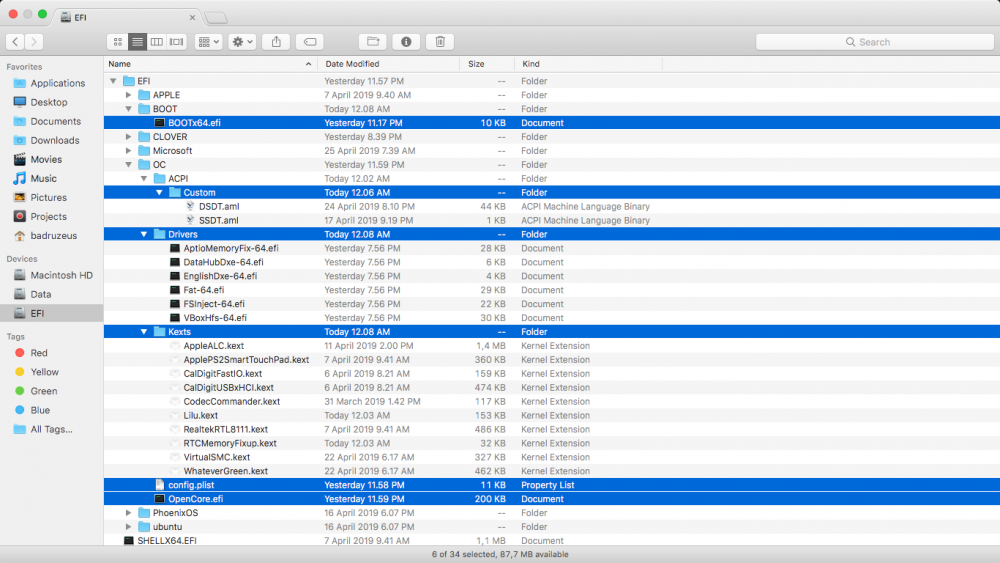Collapse the Custom folder
The height and width of the screenshot is (563, 1000).
click(159, 193)
